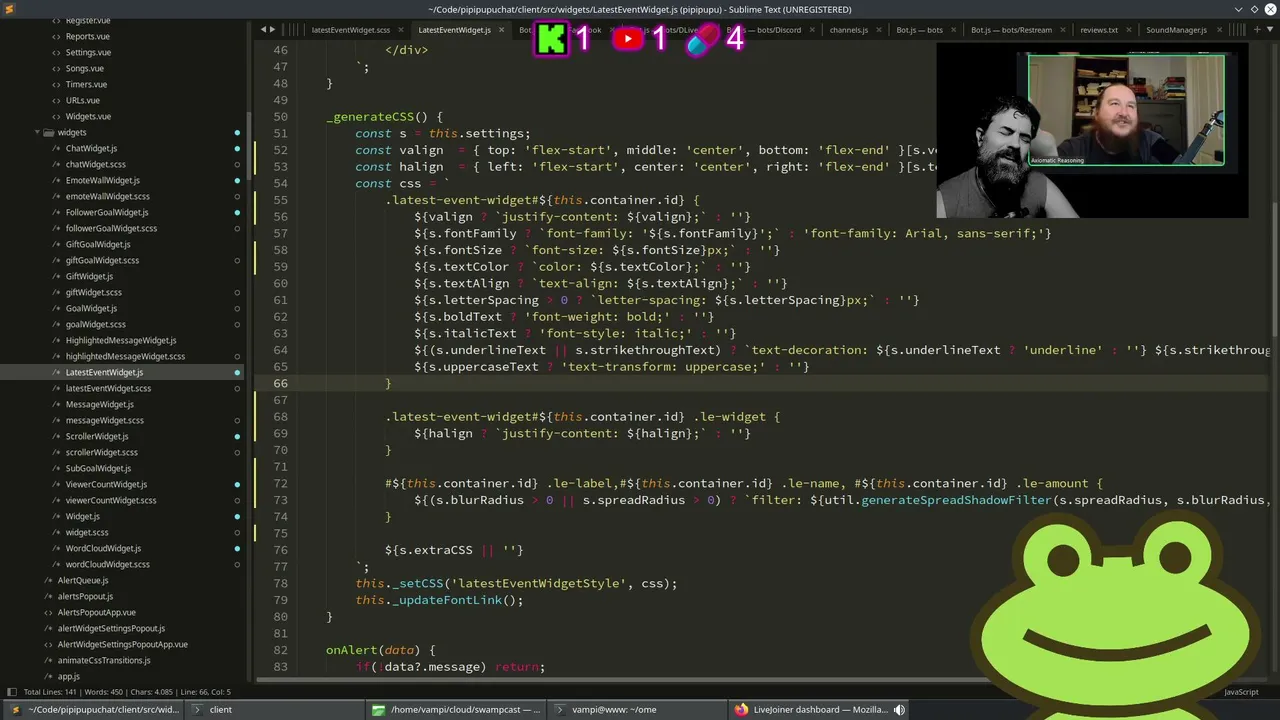Open AlertsPopoutApp.vue file
This screenshot has width=1280, height=720.
[x=96, y=612]
